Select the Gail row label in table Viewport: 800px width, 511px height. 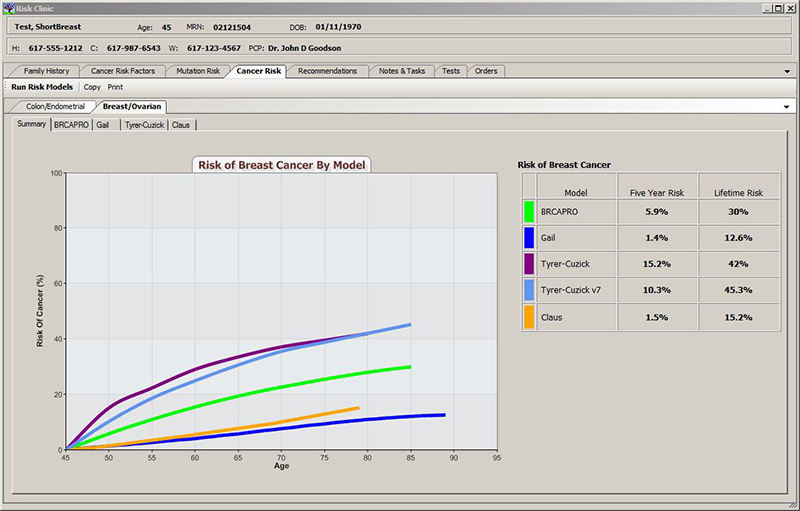[x=548, y=238]
